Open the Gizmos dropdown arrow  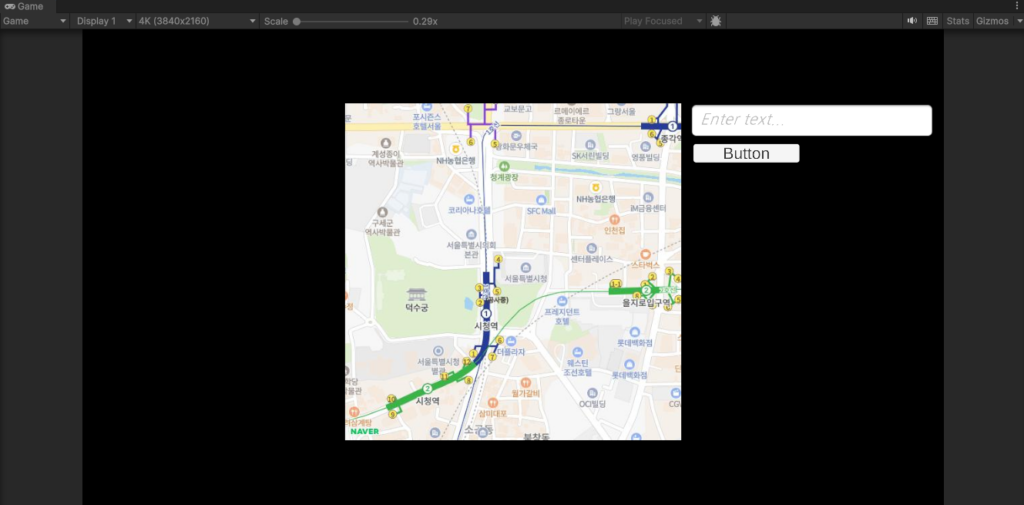point(1018,21)
